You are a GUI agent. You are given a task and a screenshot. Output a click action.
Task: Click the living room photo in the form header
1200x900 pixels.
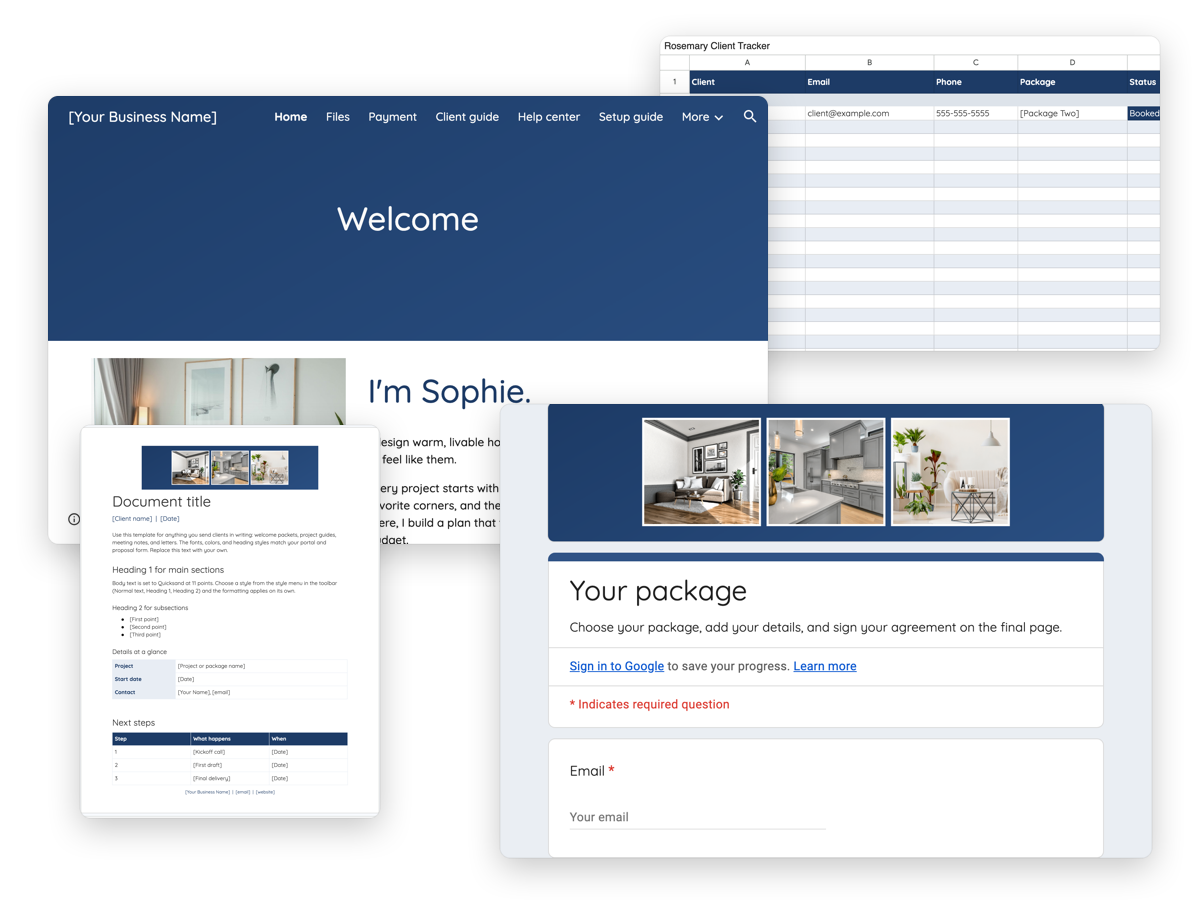(701, 472)
